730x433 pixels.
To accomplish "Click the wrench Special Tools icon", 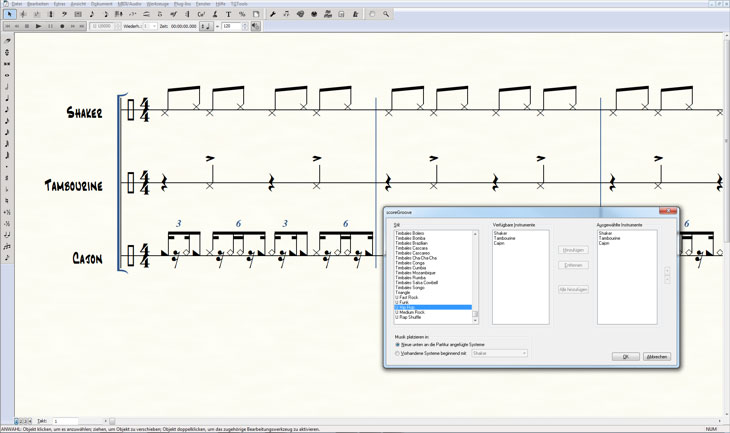I will coord(273,15).
